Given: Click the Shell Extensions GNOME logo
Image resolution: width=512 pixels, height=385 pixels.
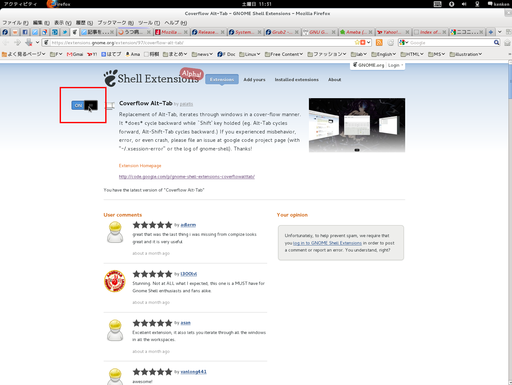Looking at the screenshot, I should (x=151, y=78).
